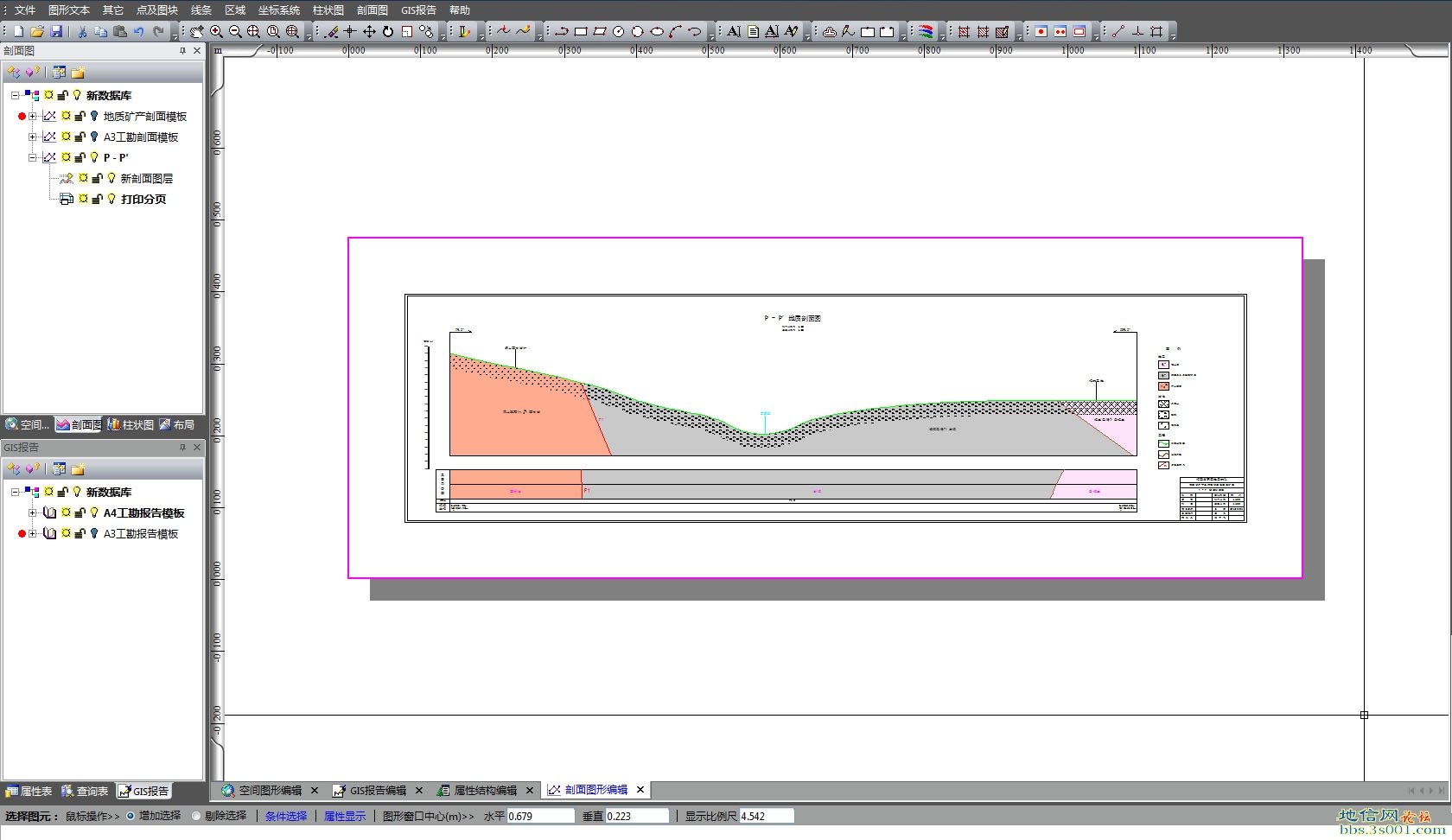Pick the rectangle drawing tool
Screen dimensions: 1452x840
[x=581, y=31]
